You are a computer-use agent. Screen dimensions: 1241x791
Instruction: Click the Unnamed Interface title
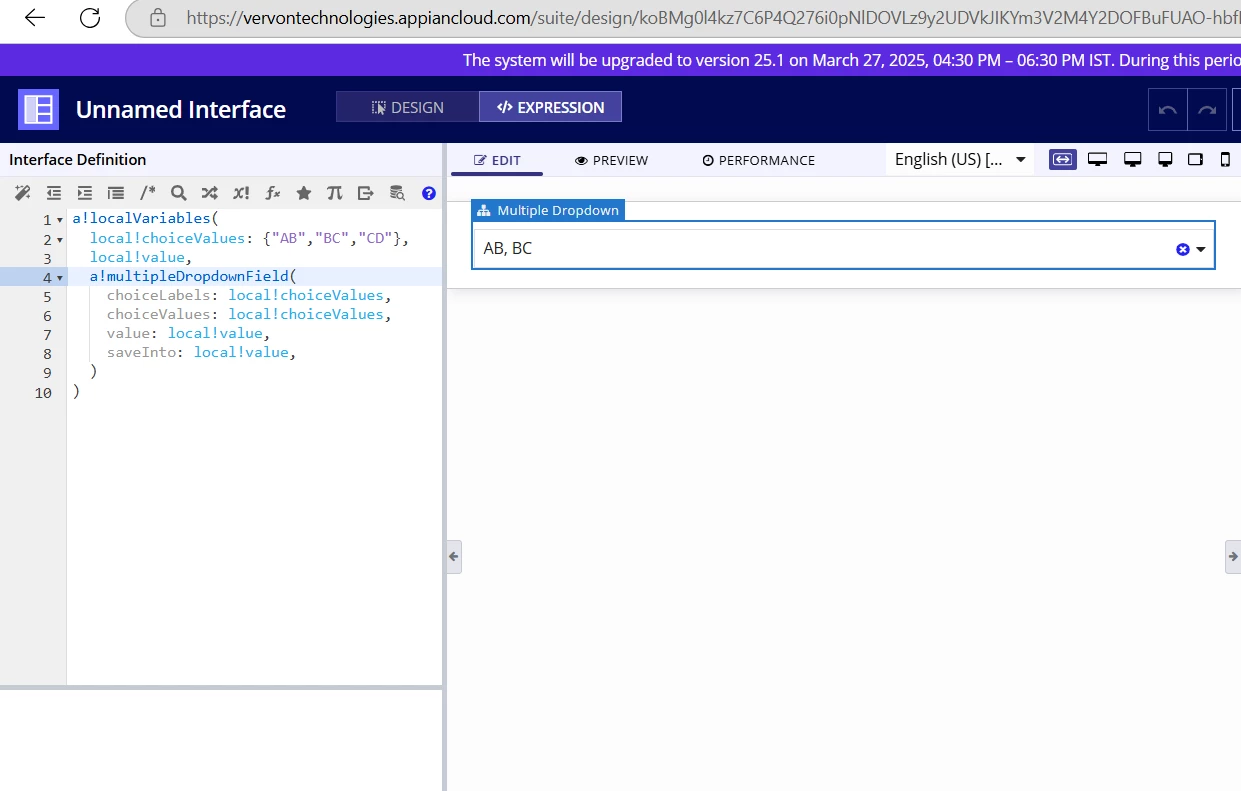[181, 109]
